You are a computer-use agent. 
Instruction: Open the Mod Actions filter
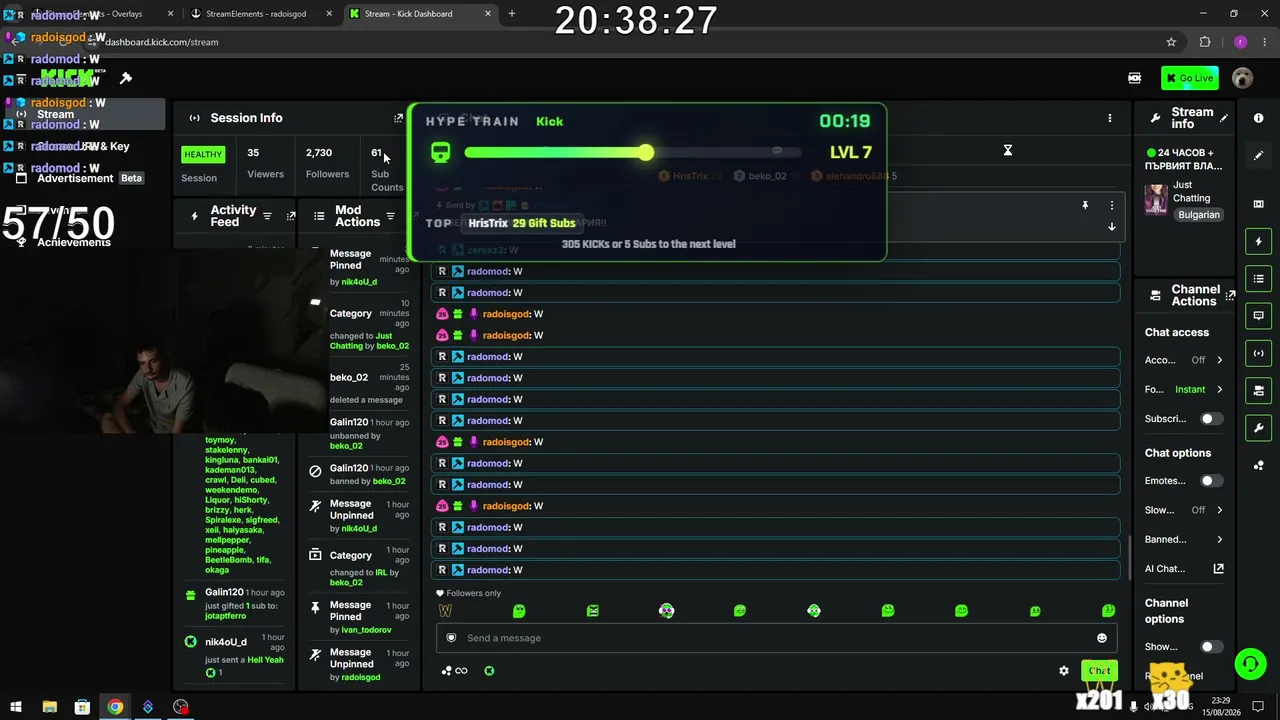(x=390, y=216)
